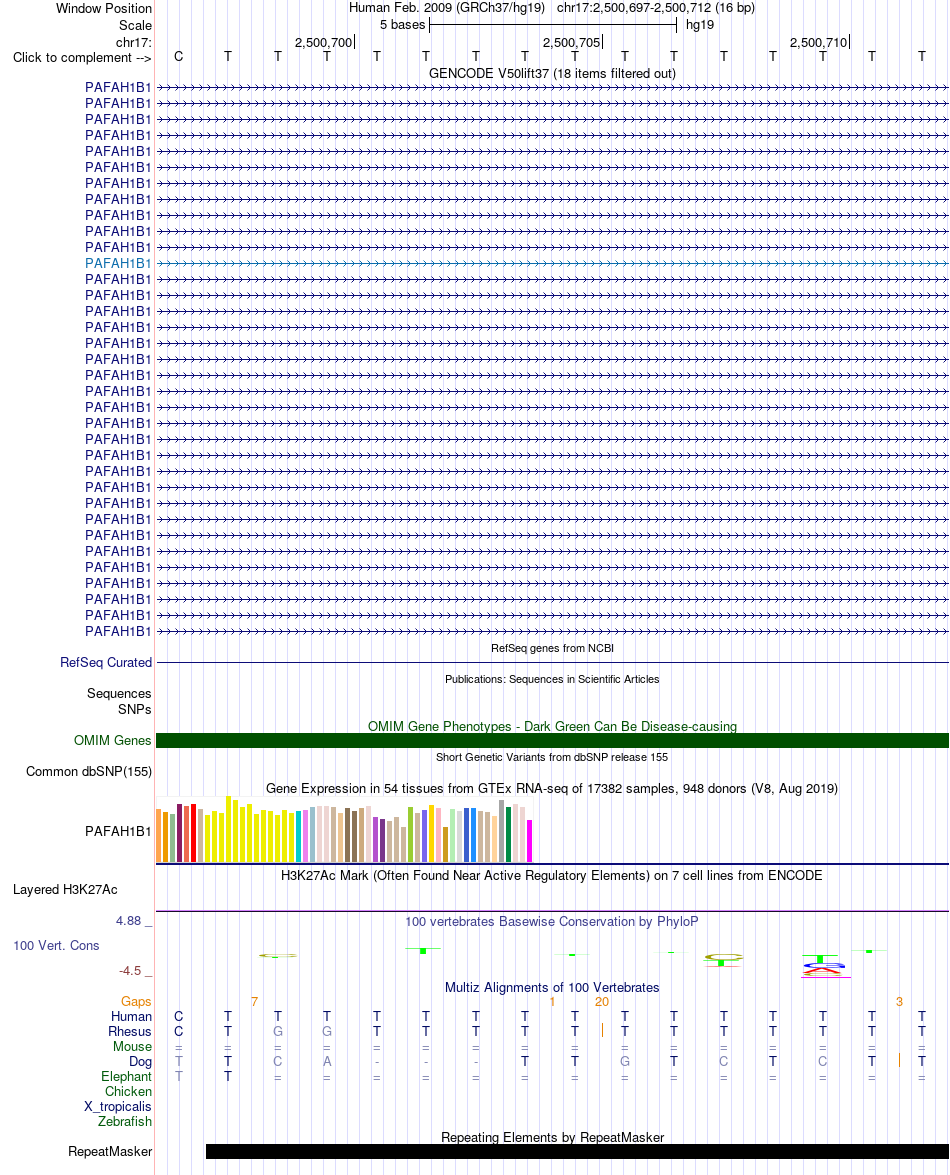Click the SNPs track label
Viewport: 950px width, 1175px height.
pos(134,709)
